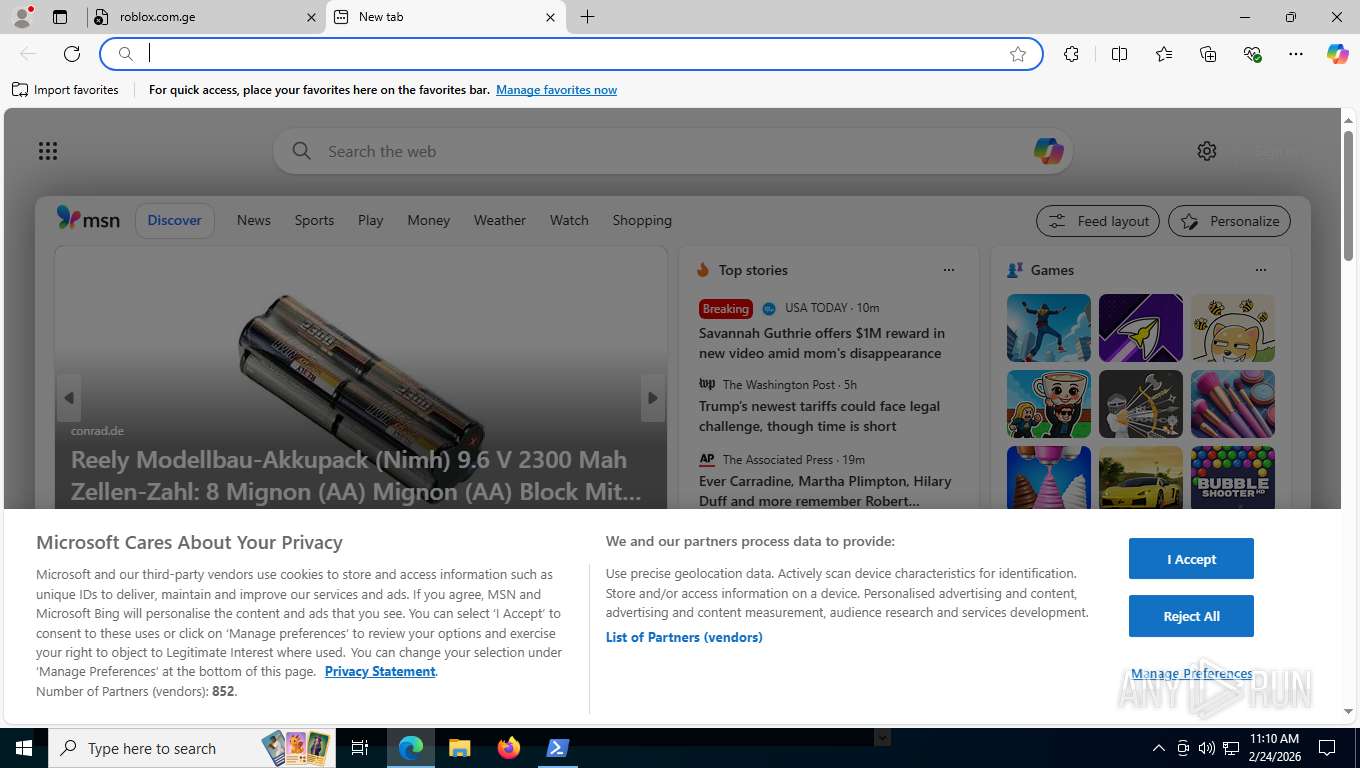Open Task View on the taskbar

coord(361,748)
